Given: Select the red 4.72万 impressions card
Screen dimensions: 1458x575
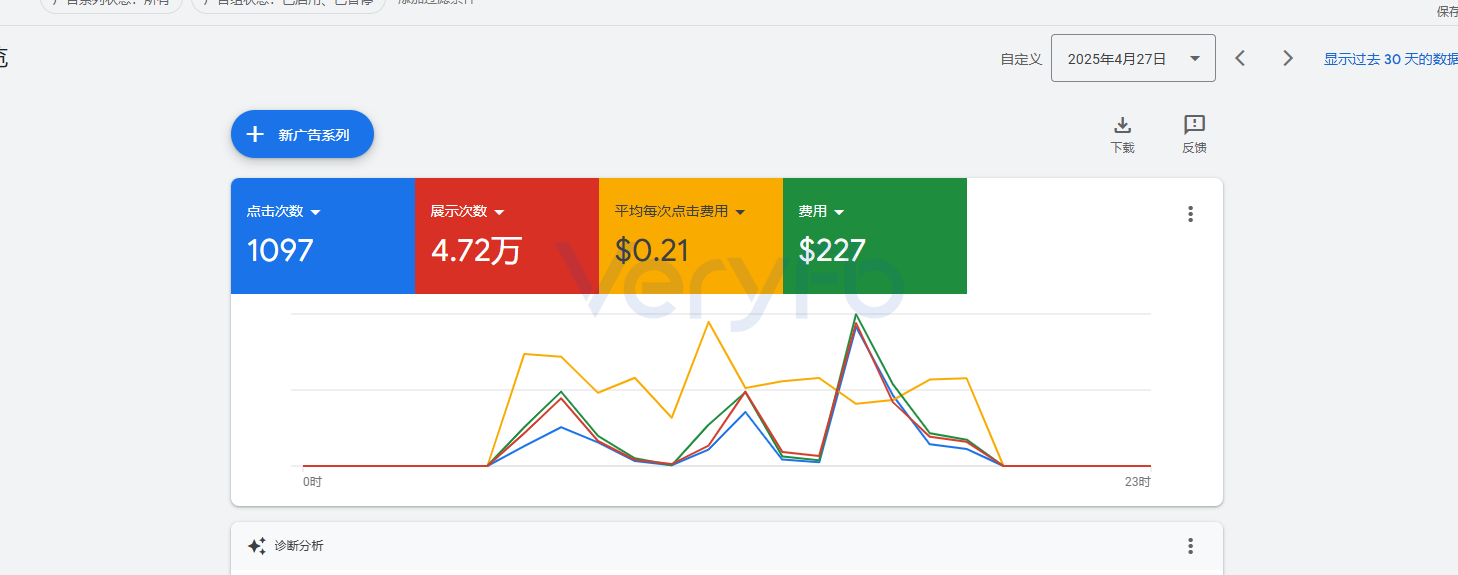Looking at the screenshot, I should point(507,236).
